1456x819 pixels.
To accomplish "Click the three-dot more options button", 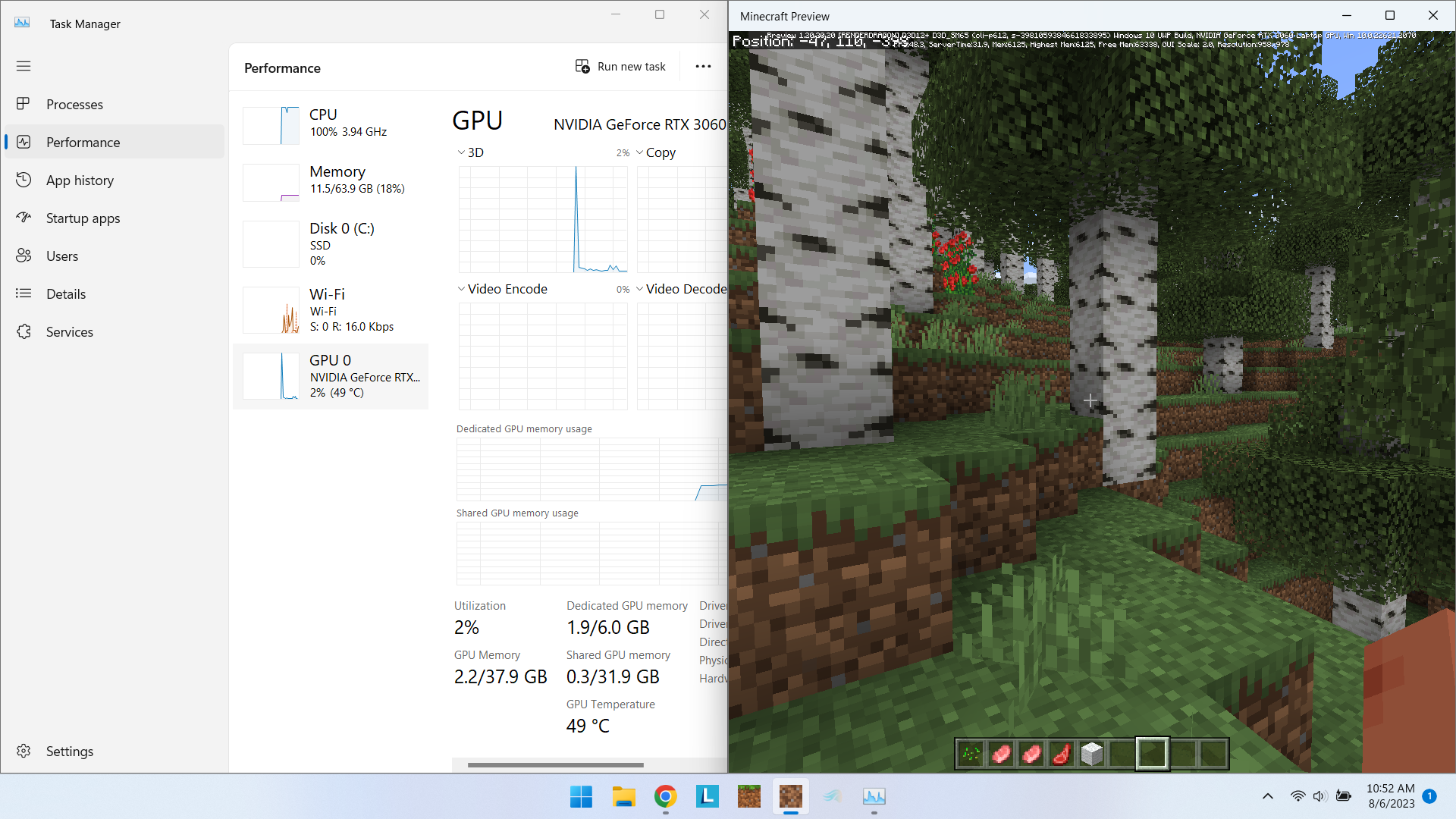I will coord(703,67).
